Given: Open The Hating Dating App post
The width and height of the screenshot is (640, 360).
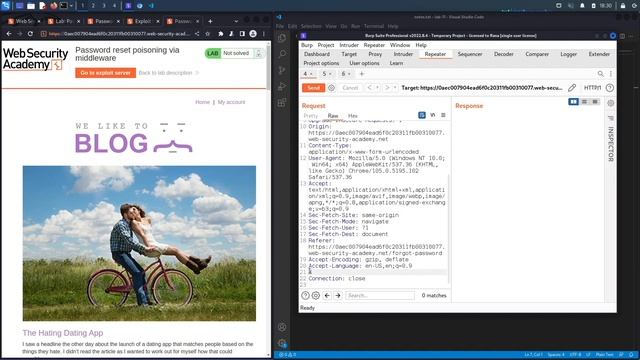Looking at the screenshot, I should [x=63, y=333].
